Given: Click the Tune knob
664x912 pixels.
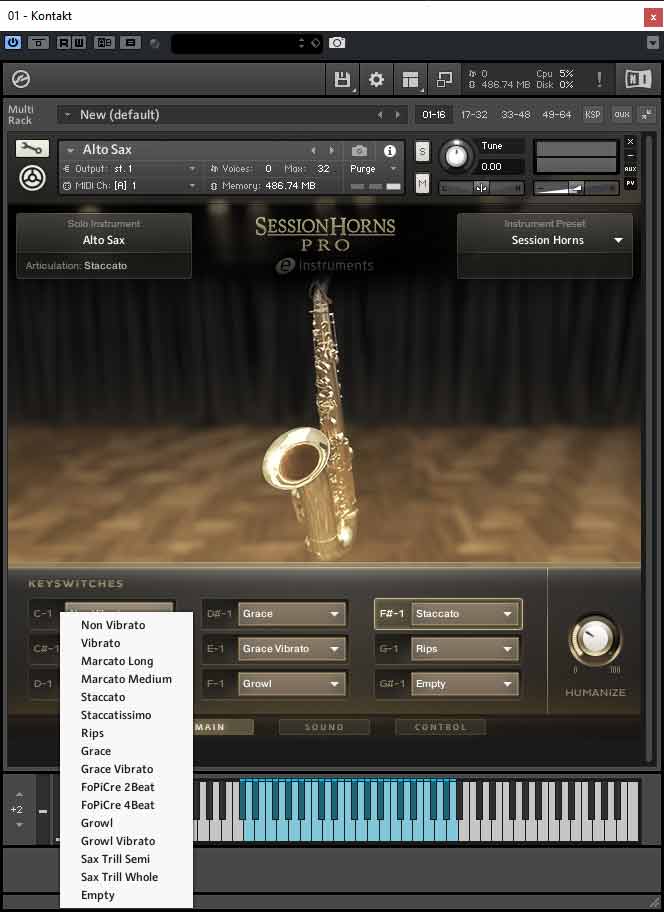Looking at the screenshot, I should click(456, 156).
